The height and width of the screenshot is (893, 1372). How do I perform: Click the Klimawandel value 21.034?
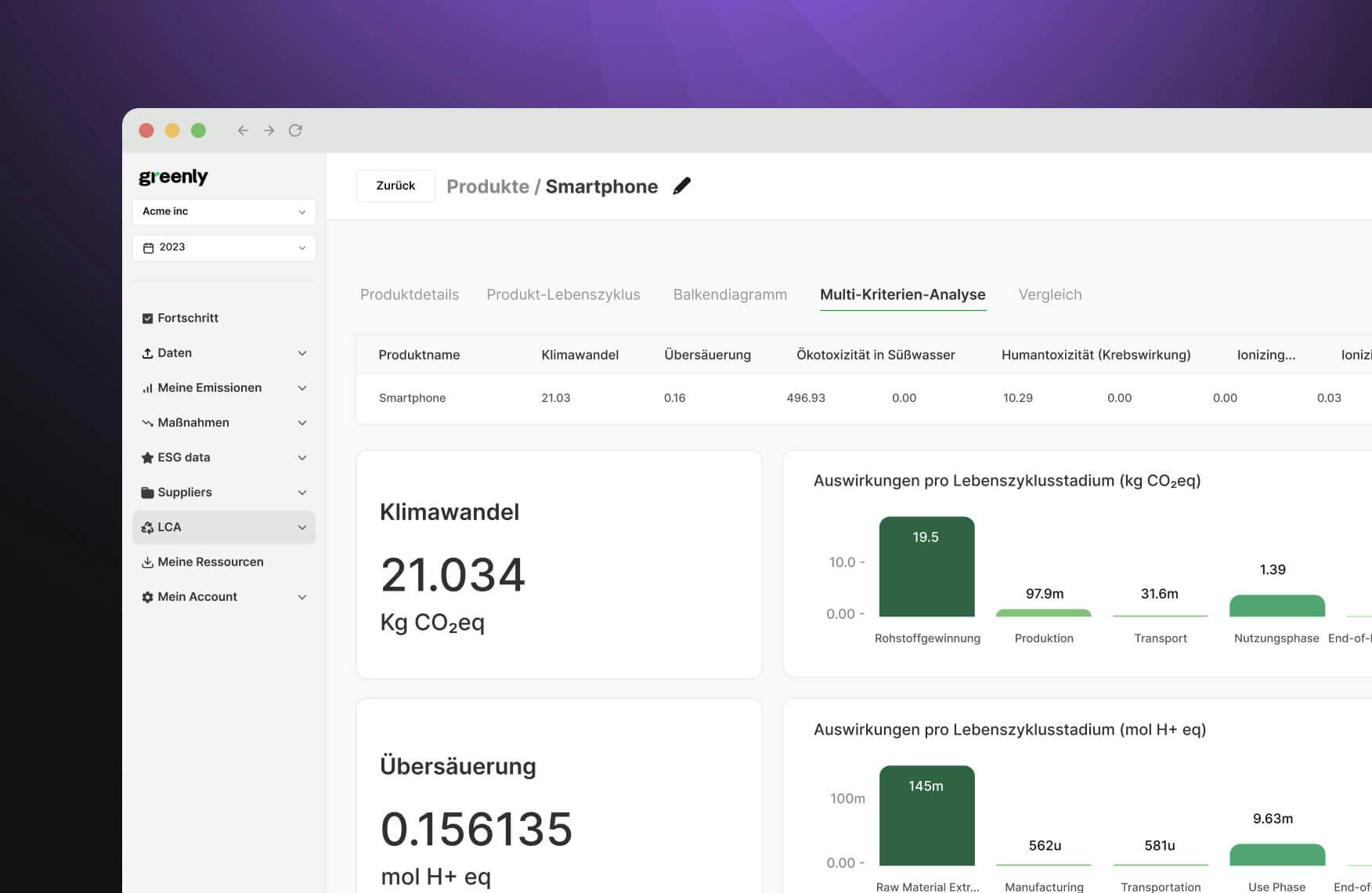point(453,575)
